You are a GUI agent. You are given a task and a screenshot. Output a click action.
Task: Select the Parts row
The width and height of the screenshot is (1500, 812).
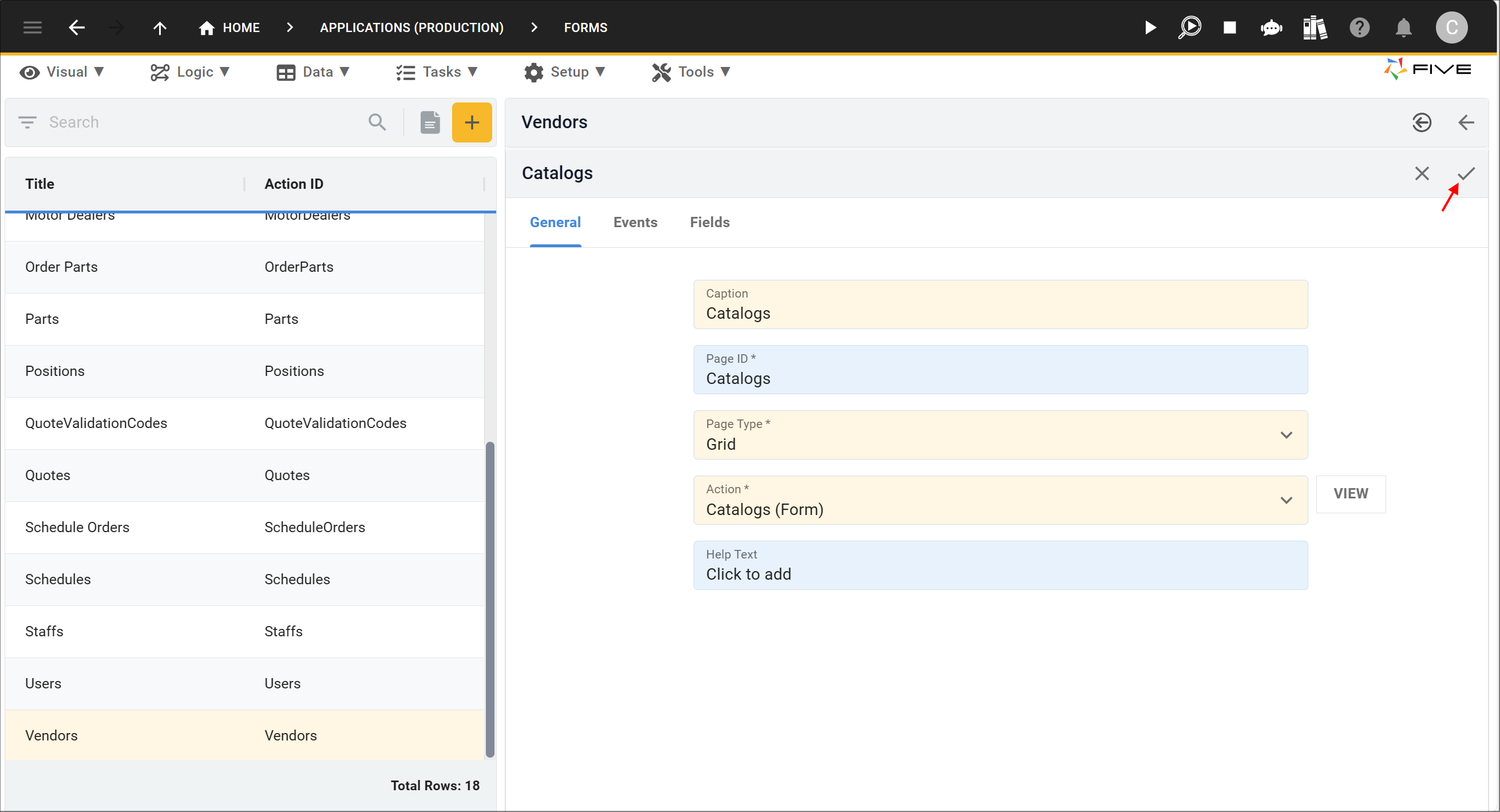(244, 319)
